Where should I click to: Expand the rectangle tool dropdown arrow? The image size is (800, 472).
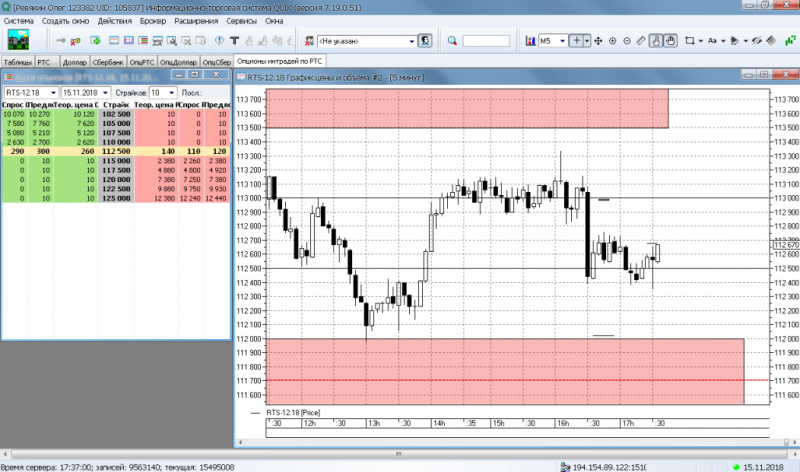701,41
